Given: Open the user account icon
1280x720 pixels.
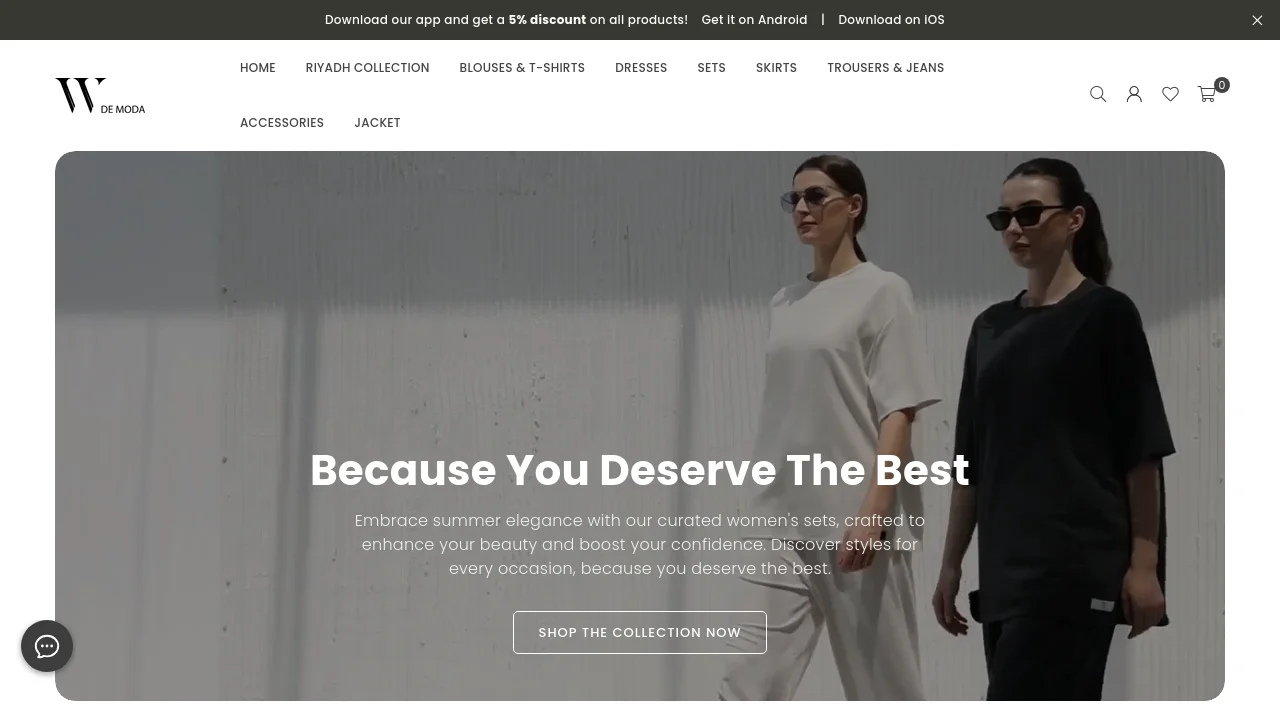Looking at the screenshot, I should click(1134, 94).
